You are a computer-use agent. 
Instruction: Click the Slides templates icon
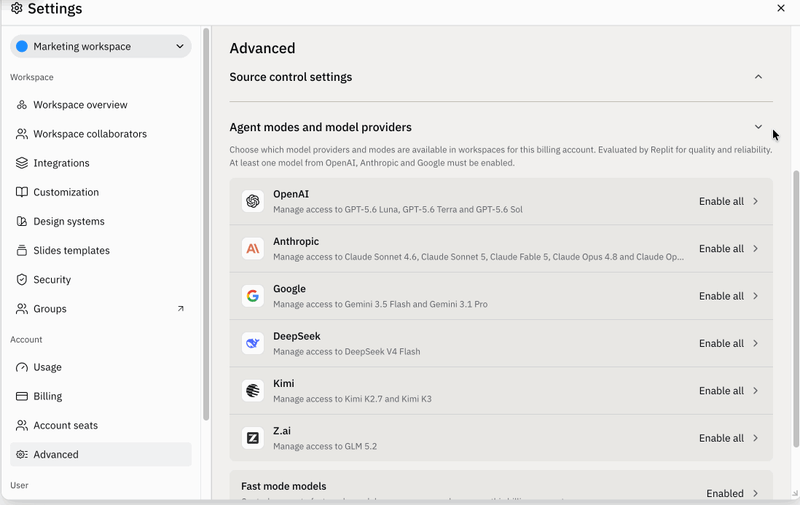point(21,250)
